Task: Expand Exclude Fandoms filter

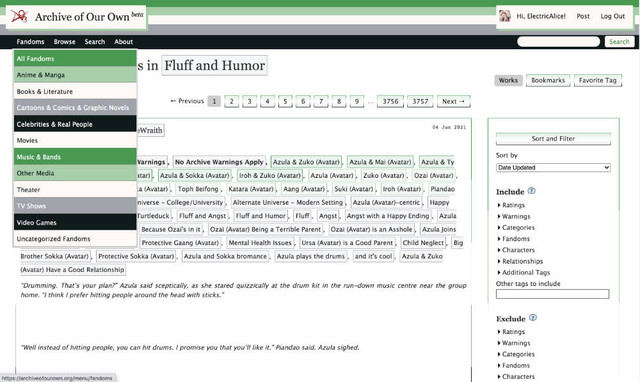Action: point(513,365)
